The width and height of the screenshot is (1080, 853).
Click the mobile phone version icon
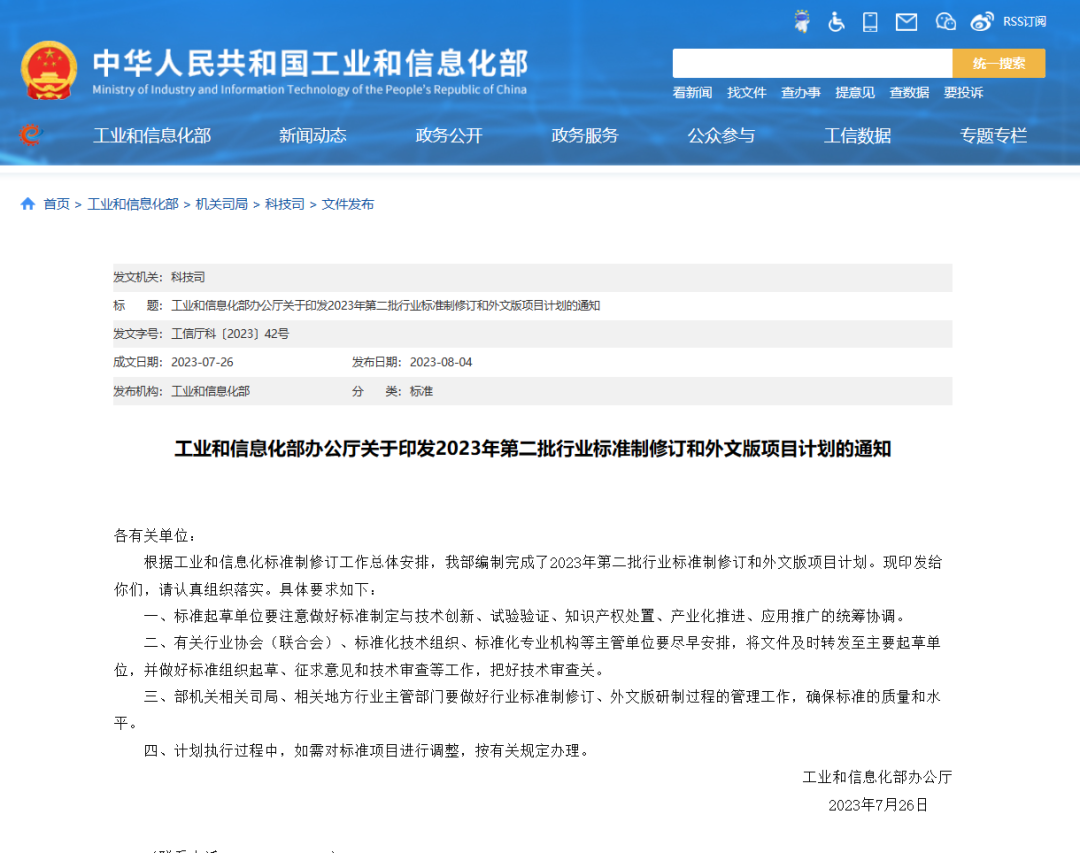pyautogui.click(x=870, y=21)
